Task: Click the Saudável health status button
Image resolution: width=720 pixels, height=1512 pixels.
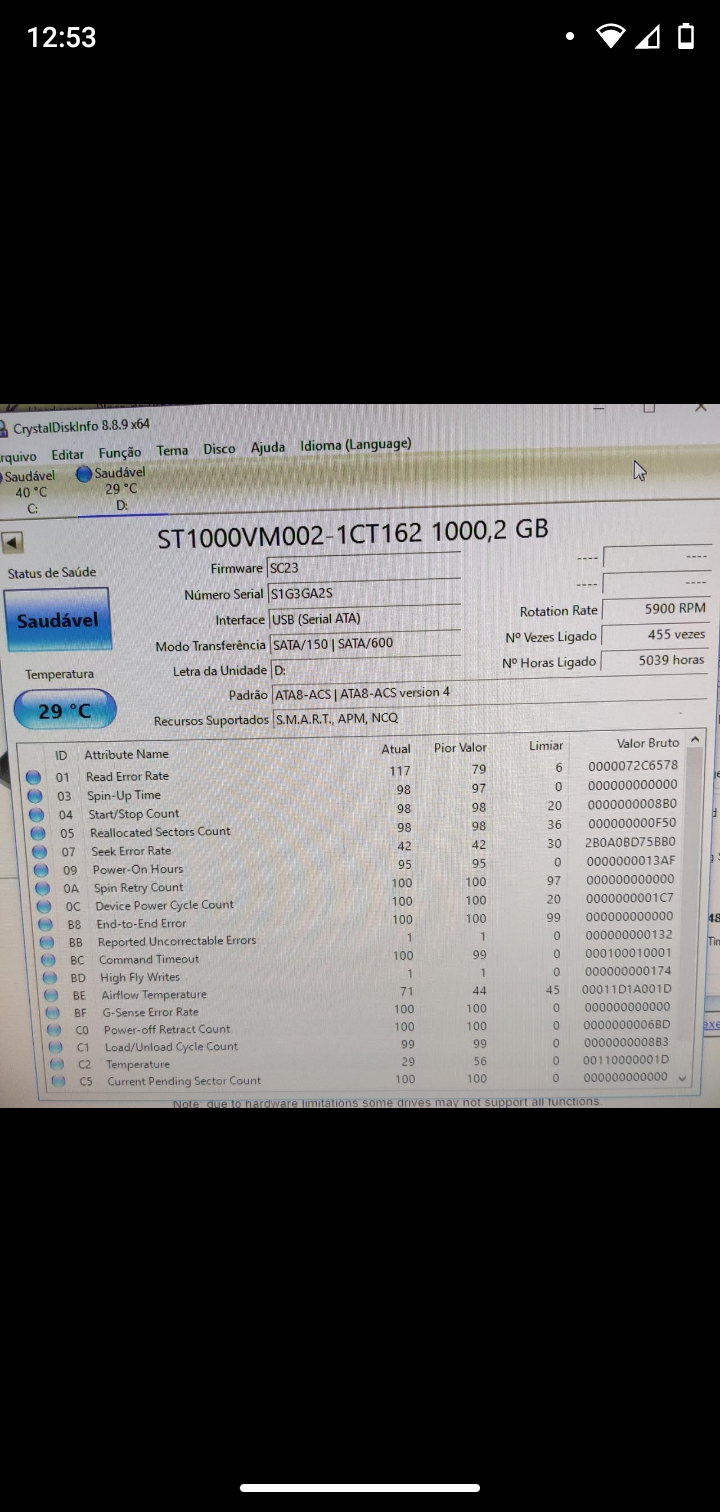Action: (57, 620)
